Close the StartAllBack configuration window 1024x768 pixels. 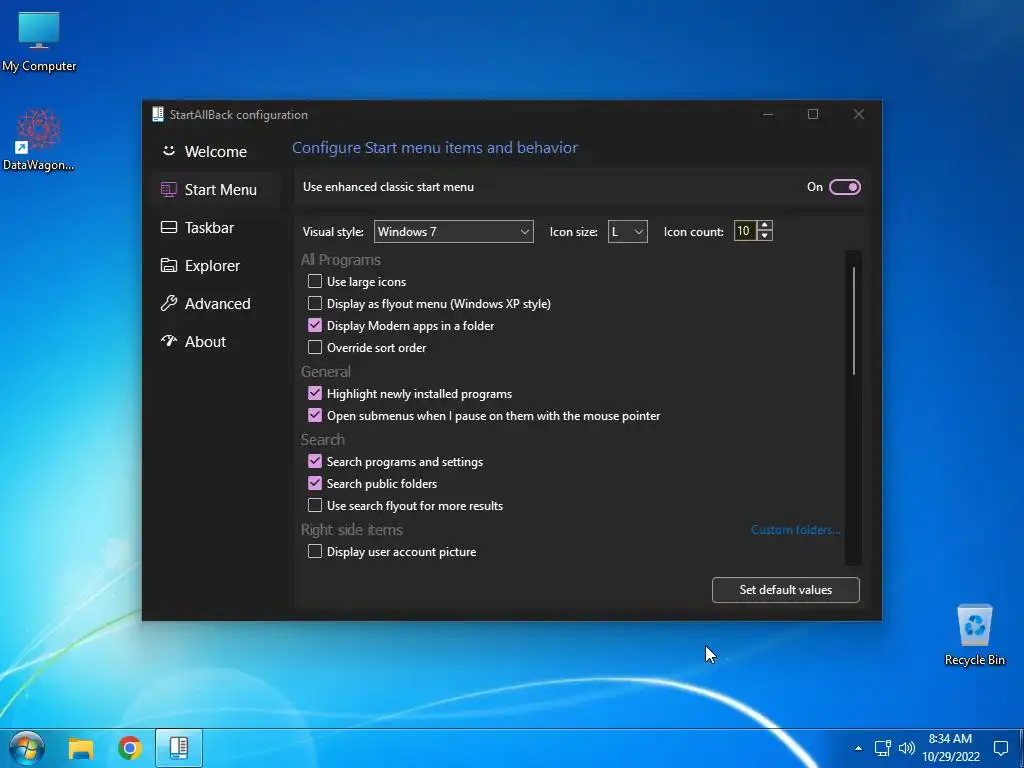pos(859,114)
